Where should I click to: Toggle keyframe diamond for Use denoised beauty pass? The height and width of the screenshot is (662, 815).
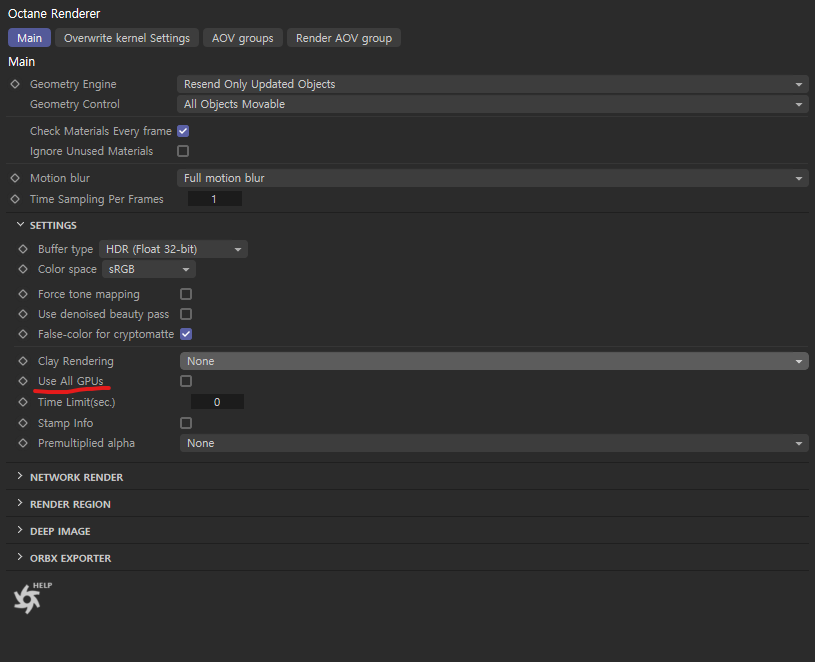(x=23, y=314)
